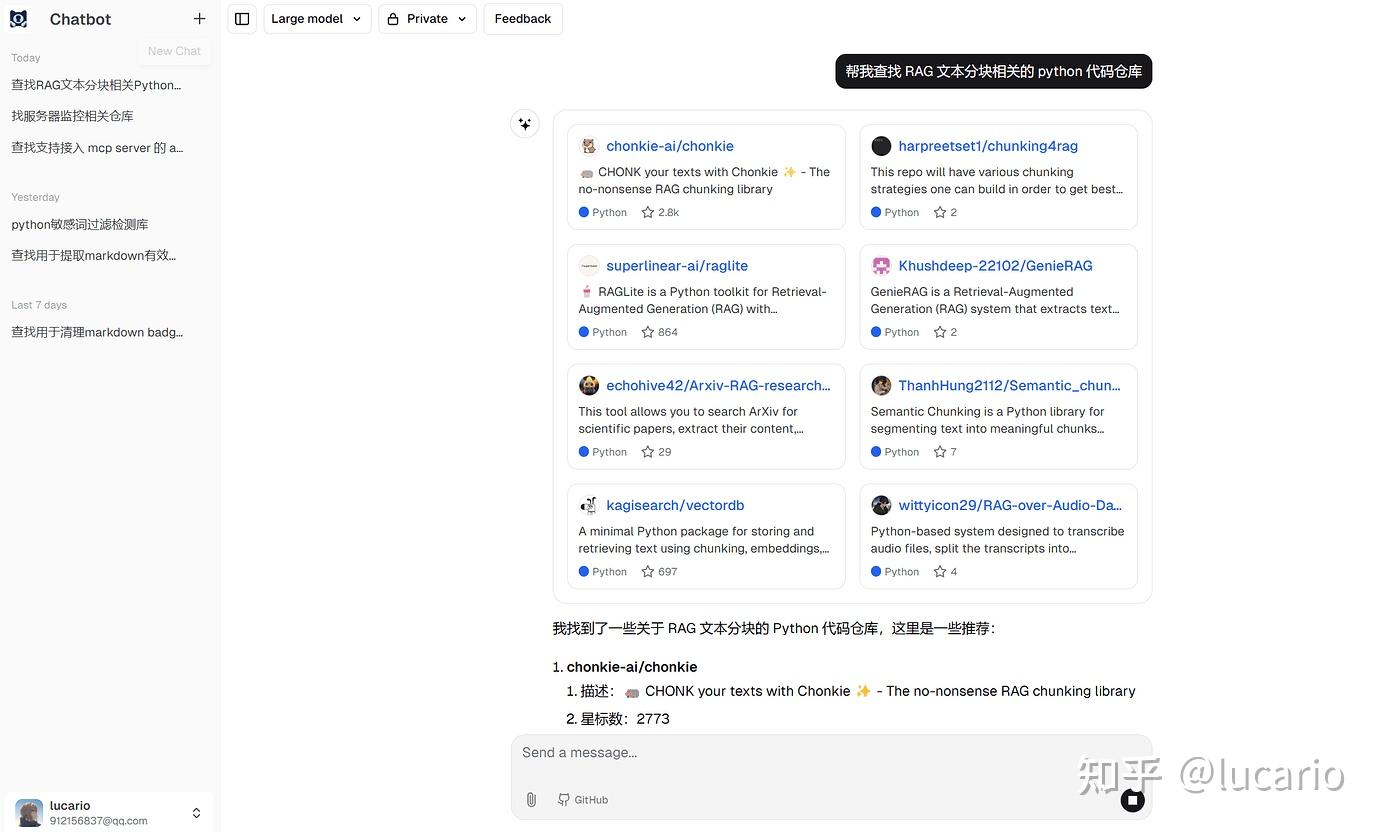The height and width of the screenshot is (832, 1380).
Task: Open the superlinear-ai/raglite repository card
Action: tap(677, 265)
